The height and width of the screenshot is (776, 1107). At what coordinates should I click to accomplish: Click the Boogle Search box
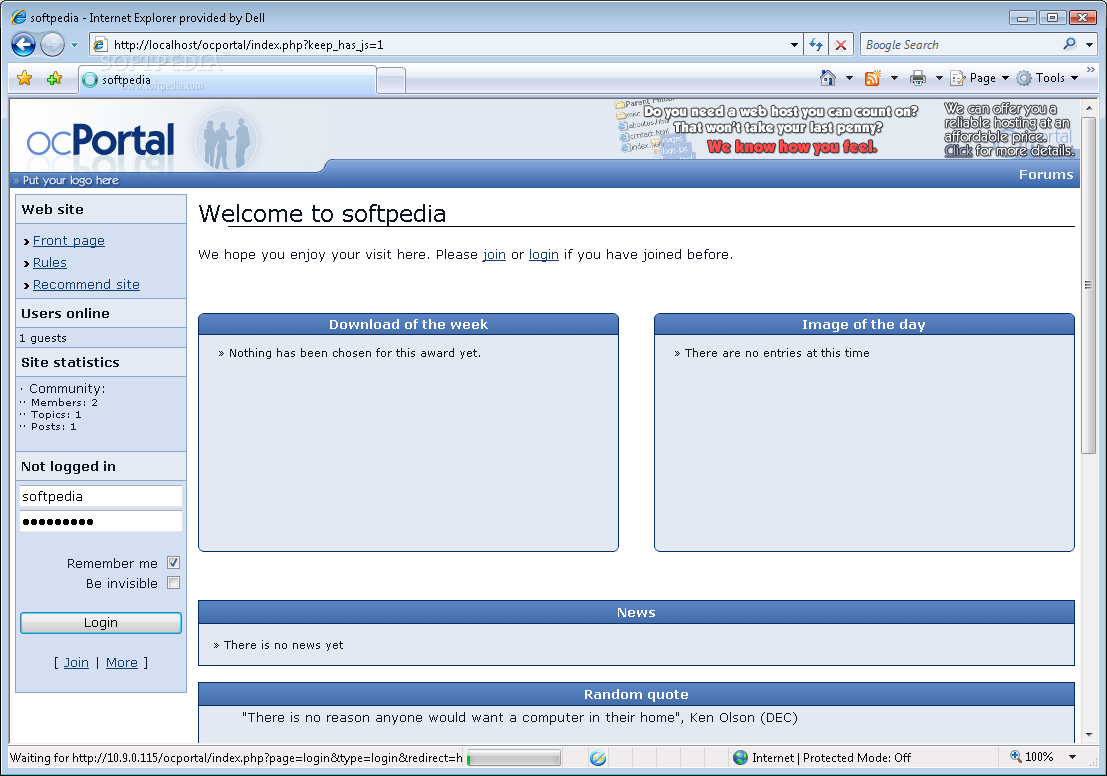[961, 44]
